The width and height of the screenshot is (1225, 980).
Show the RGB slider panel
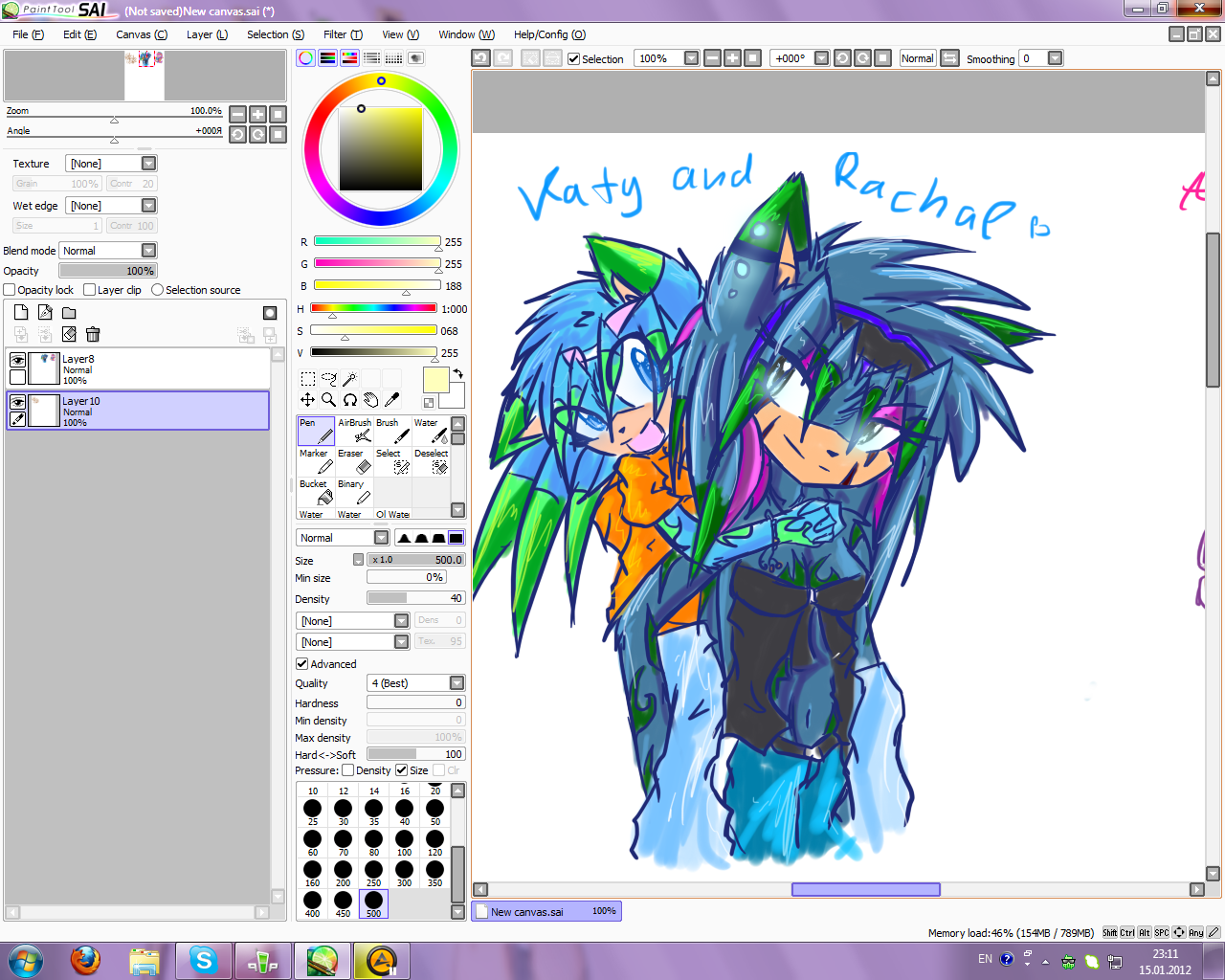pos(327,57)
